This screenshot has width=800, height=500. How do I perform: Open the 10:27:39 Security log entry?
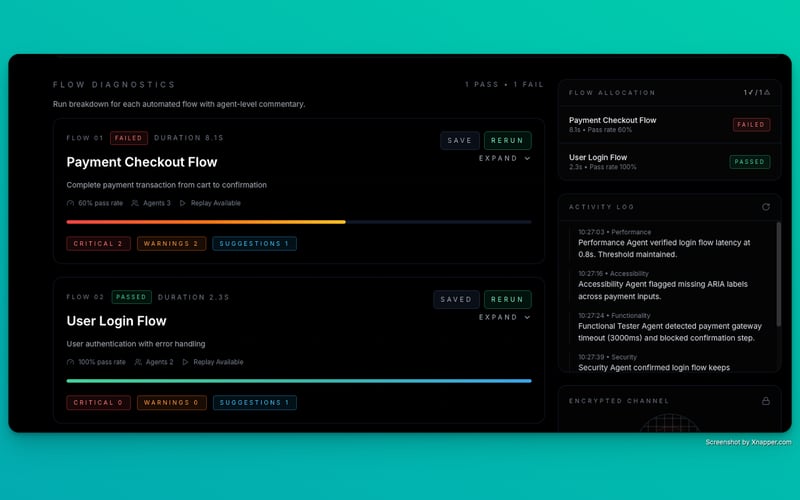pos(671,363)
